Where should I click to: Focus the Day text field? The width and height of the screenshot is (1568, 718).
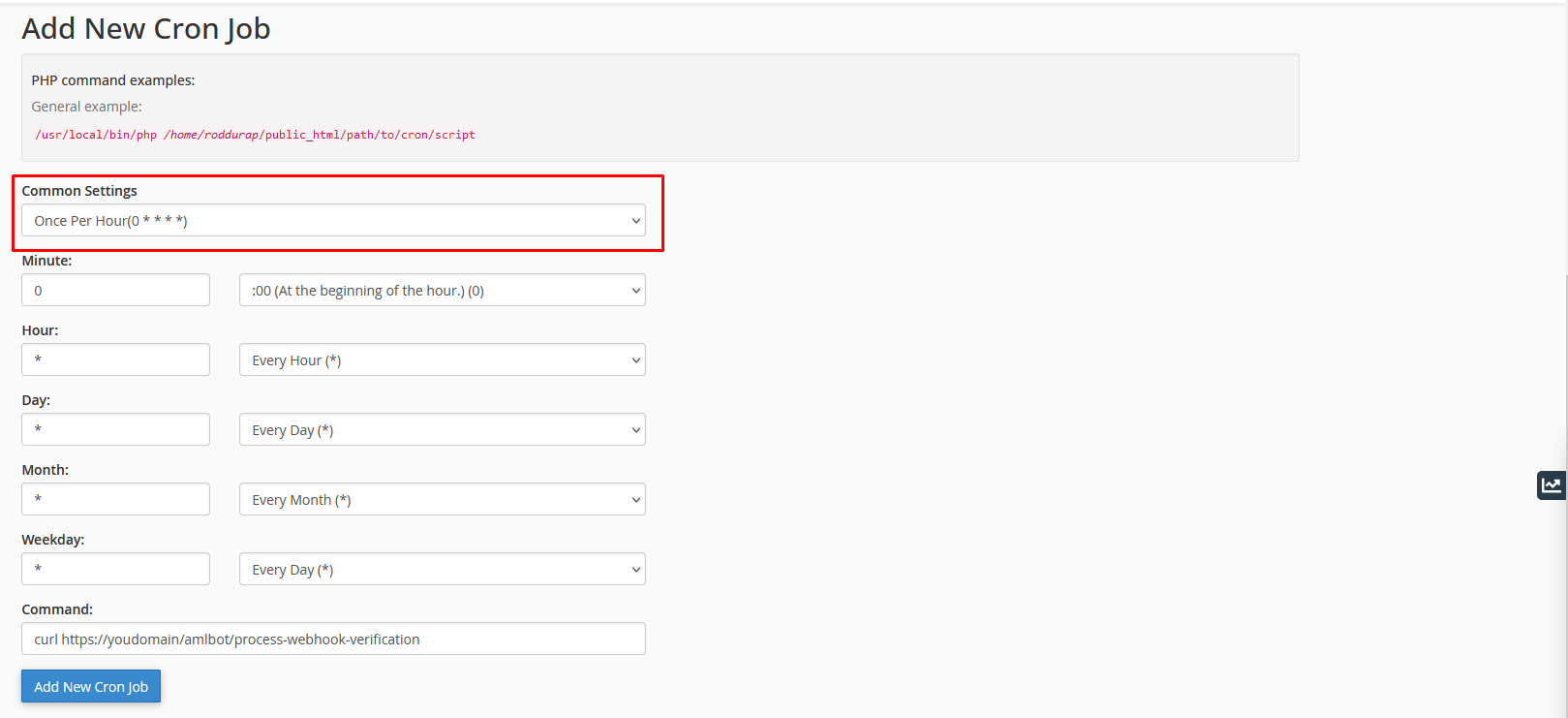pyautogui.click(x=115, y=430)
